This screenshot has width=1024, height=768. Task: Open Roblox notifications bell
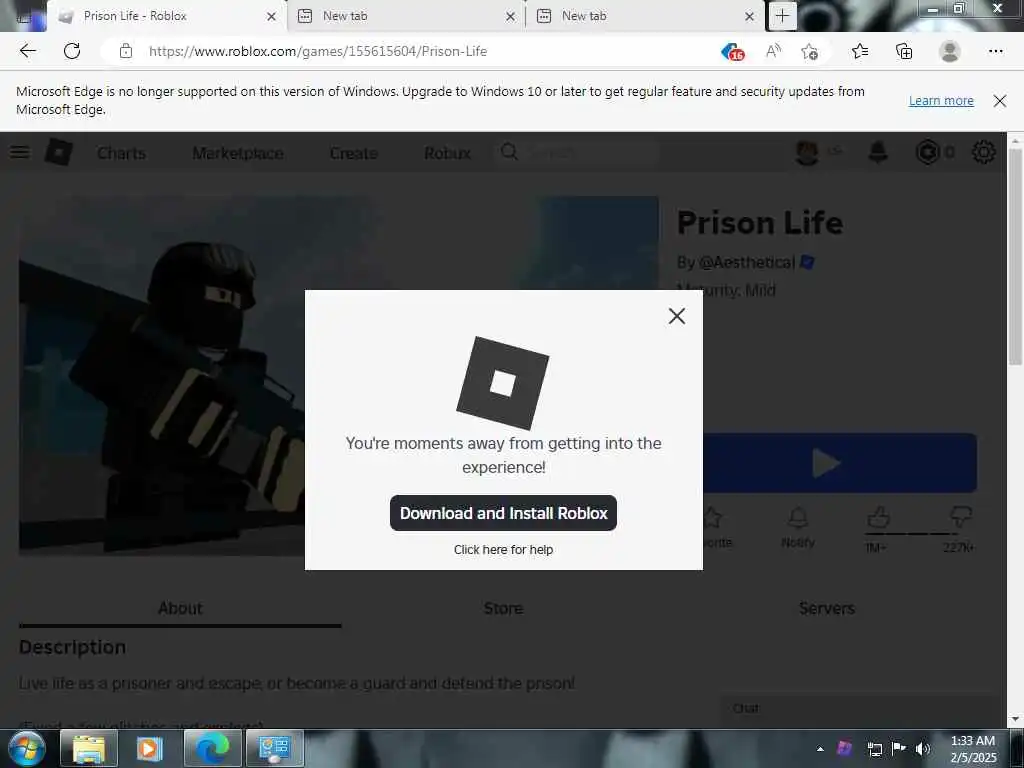[878, 152]
